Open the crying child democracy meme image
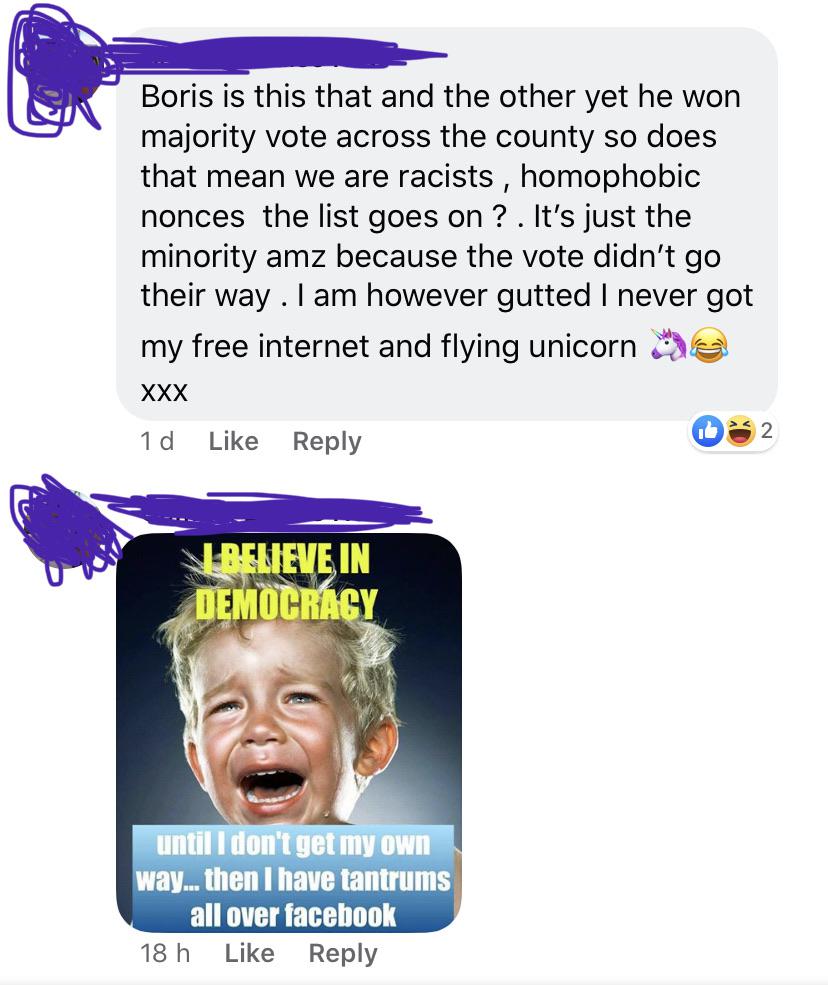This screenshot has height=985, width=828. (x=289, y=732)
